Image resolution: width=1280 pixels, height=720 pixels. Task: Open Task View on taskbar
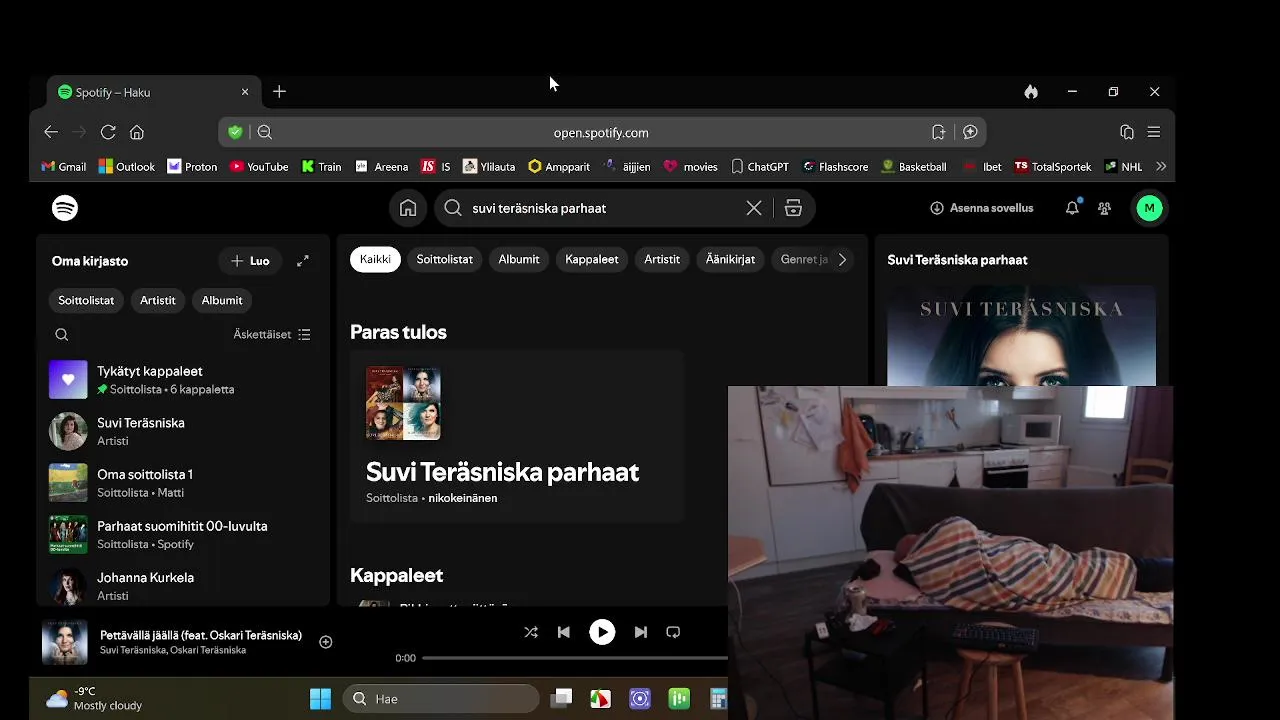point(562,699)
